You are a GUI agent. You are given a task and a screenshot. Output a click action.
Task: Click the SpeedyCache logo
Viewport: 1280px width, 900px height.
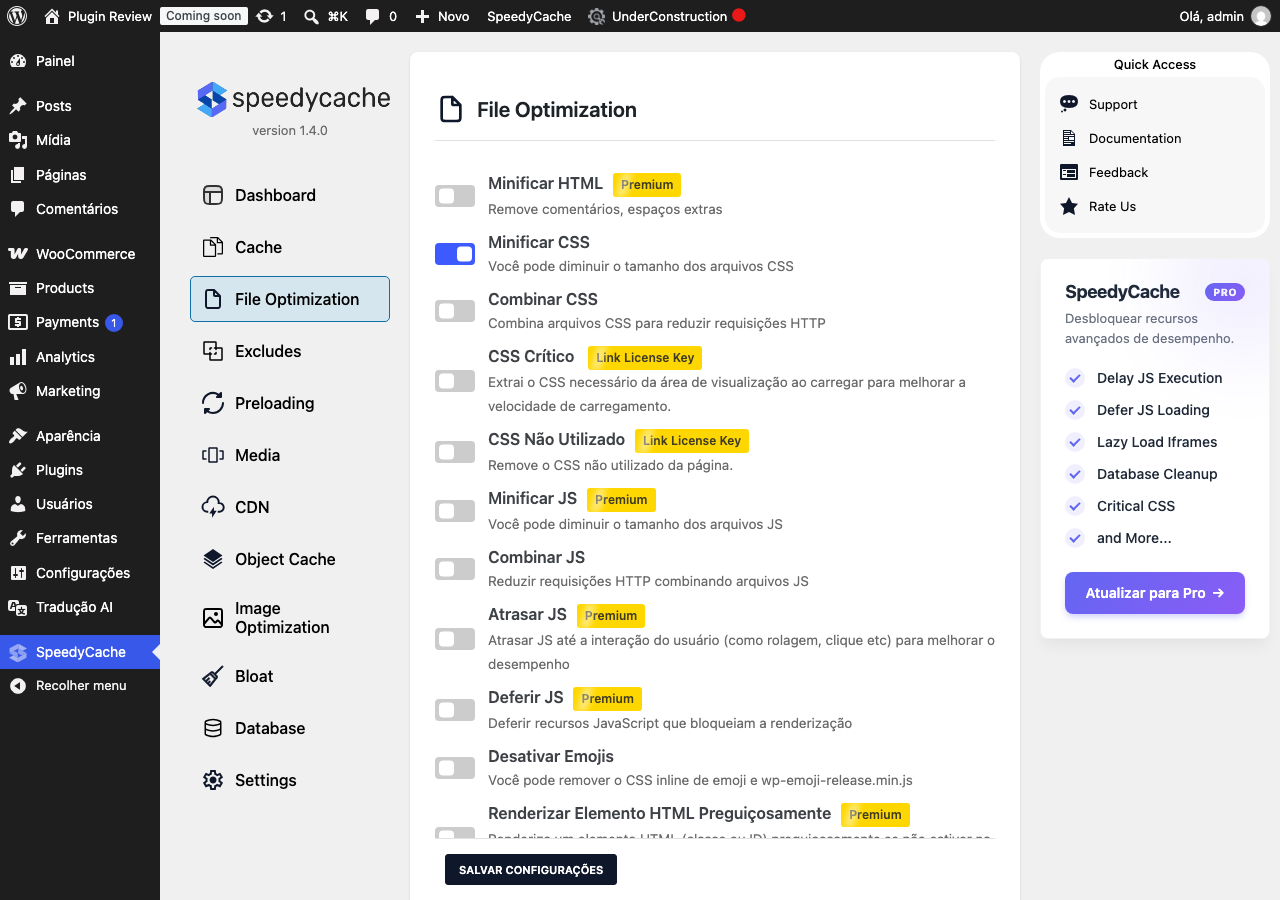point(294,99)
